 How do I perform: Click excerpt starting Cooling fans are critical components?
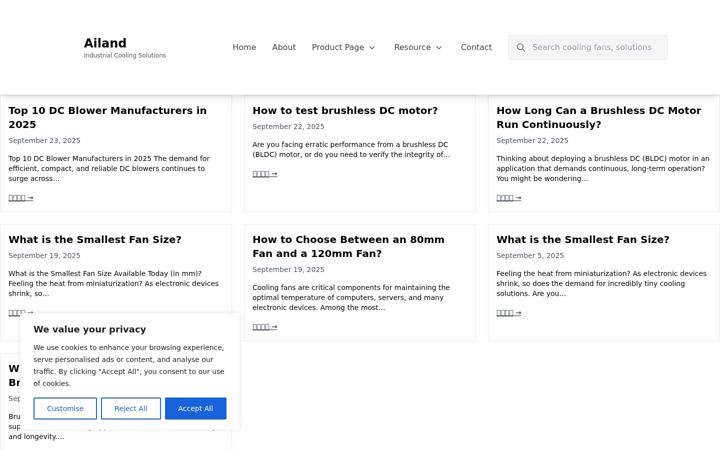(351, 298)
